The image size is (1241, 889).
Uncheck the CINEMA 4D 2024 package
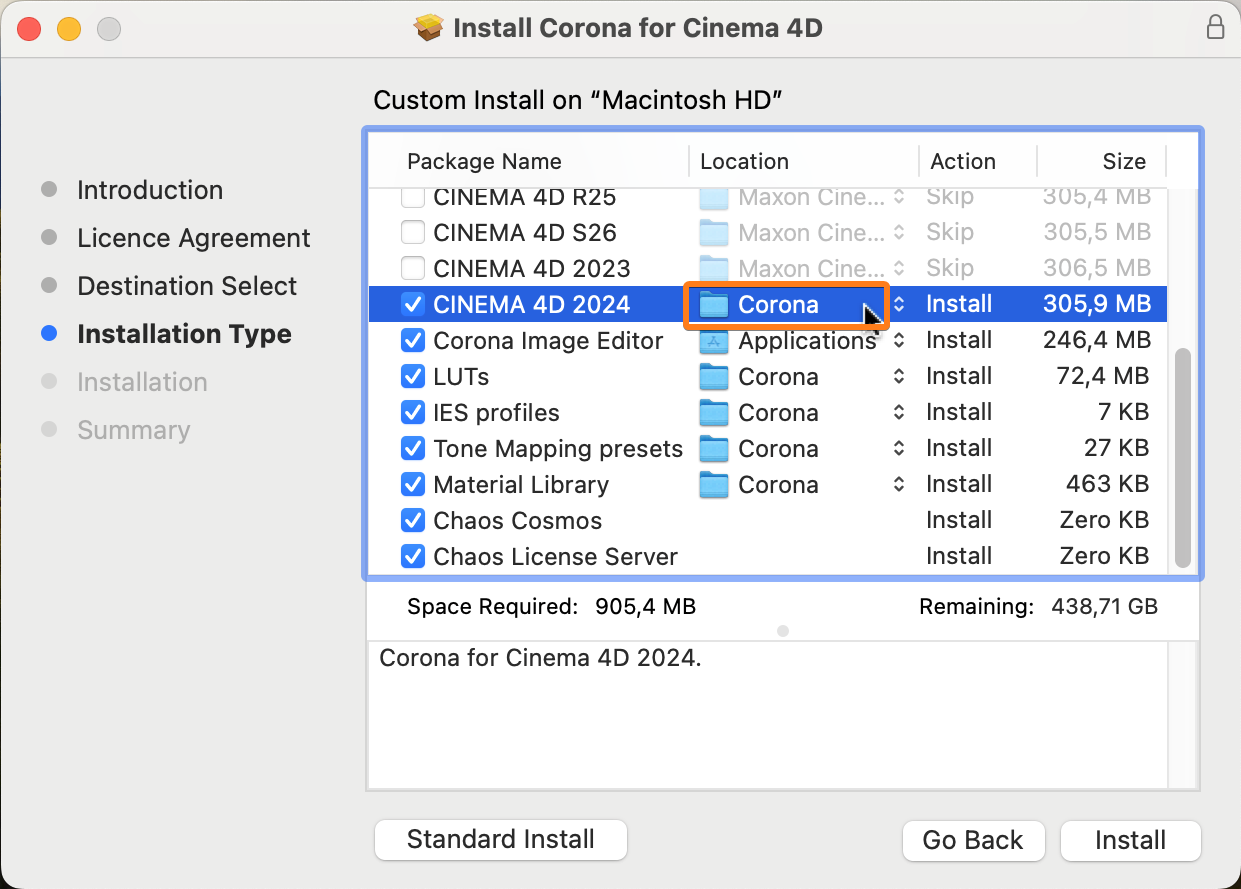coord(412,305)
